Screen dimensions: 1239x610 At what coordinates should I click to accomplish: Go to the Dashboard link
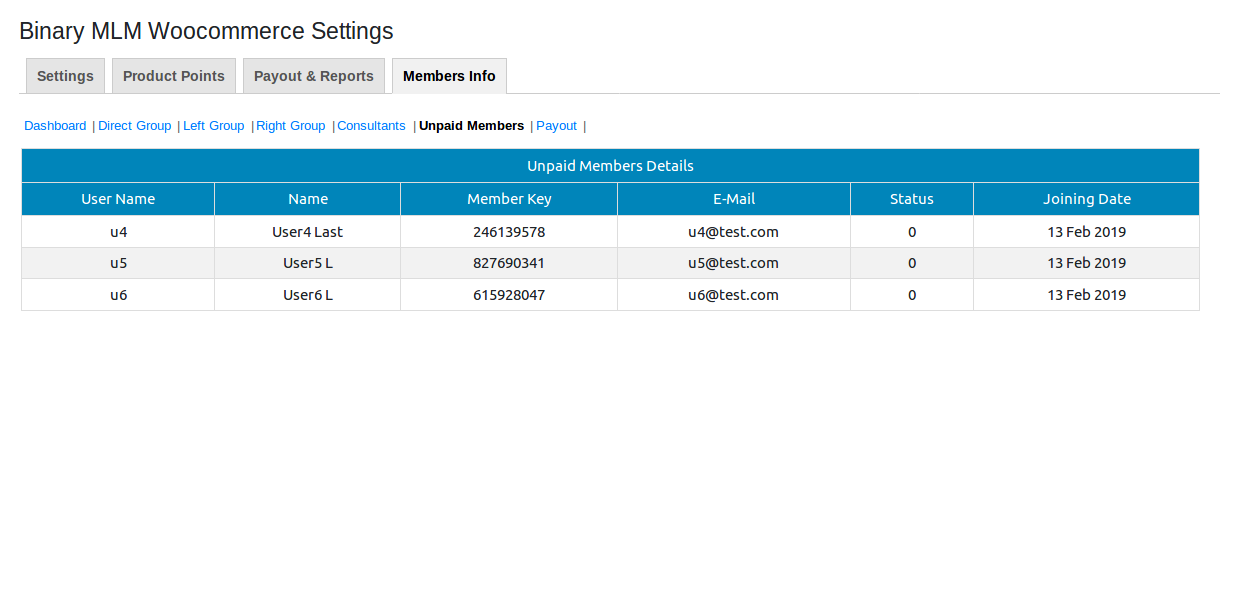pyautogui.click(x=55, y=126)
